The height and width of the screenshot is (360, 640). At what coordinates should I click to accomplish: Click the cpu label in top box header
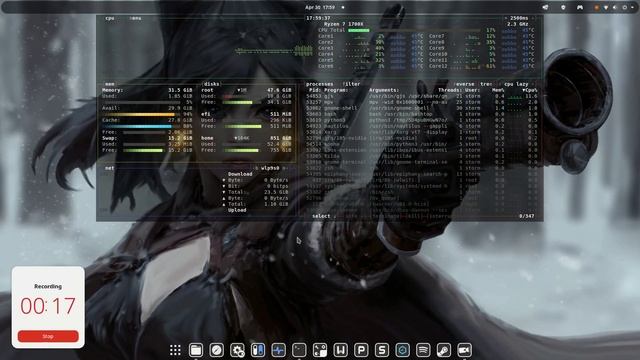[110, 18]
